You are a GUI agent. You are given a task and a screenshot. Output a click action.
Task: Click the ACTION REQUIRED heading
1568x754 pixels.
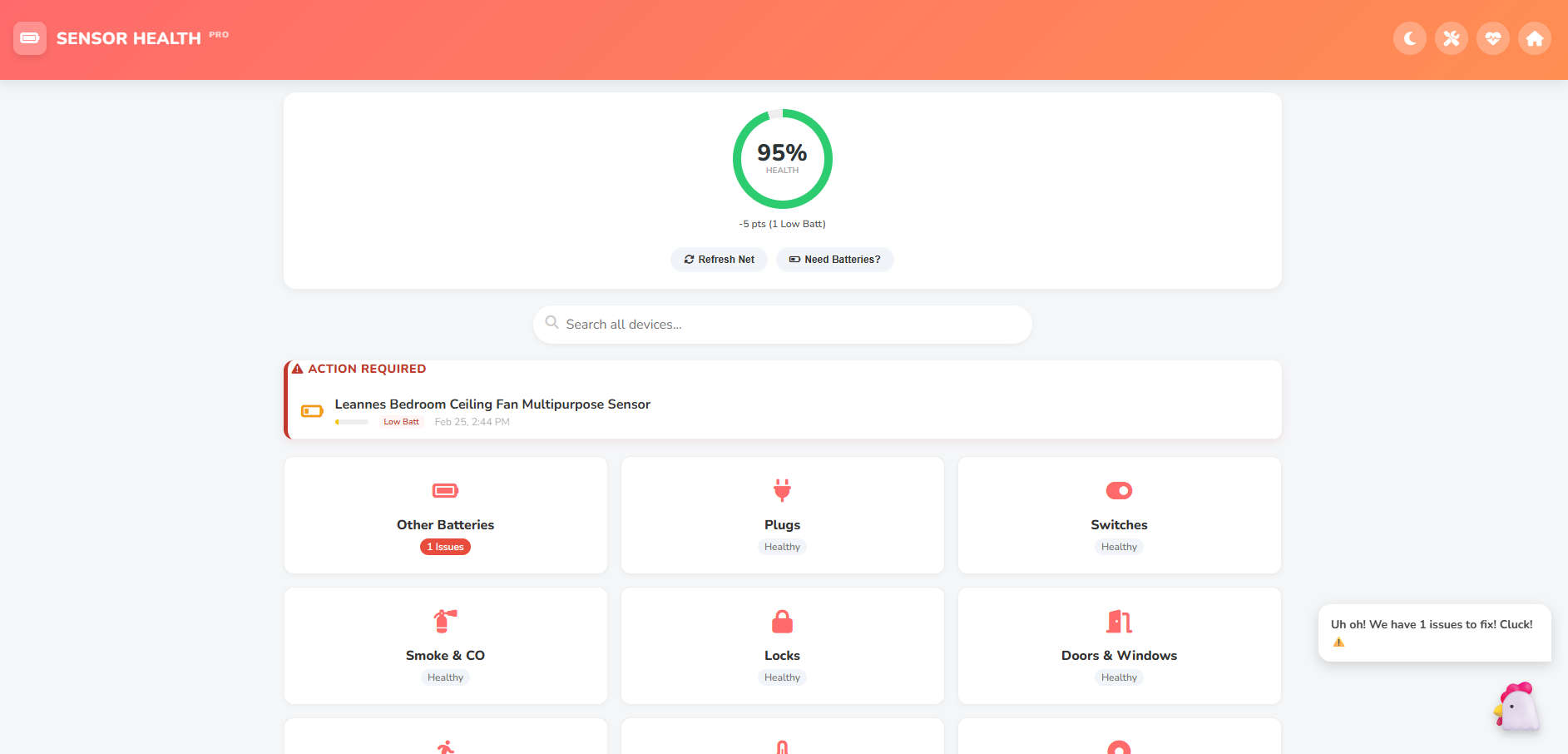(x=367, y=369)
